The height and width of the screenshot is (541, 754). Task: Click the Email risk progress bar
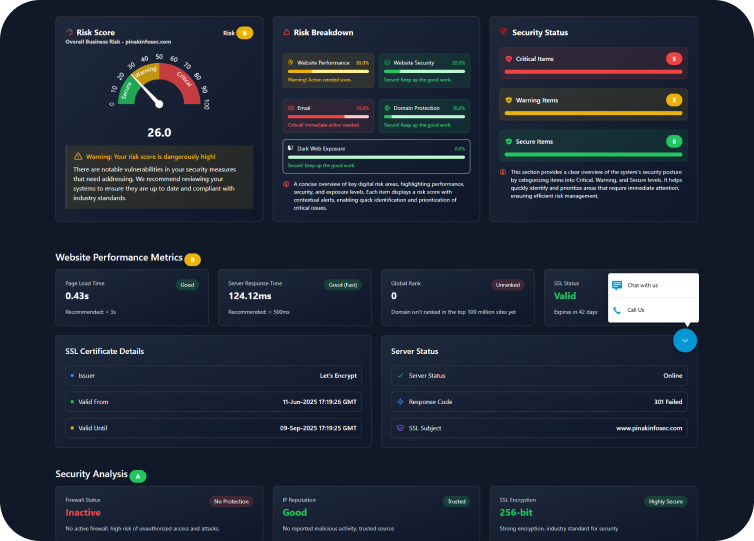click(328, 116)
